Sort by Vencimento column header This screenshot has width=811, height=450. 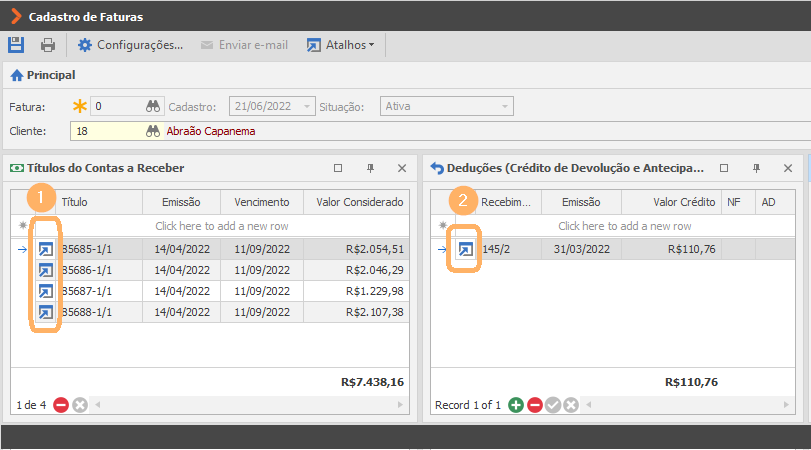262,202
